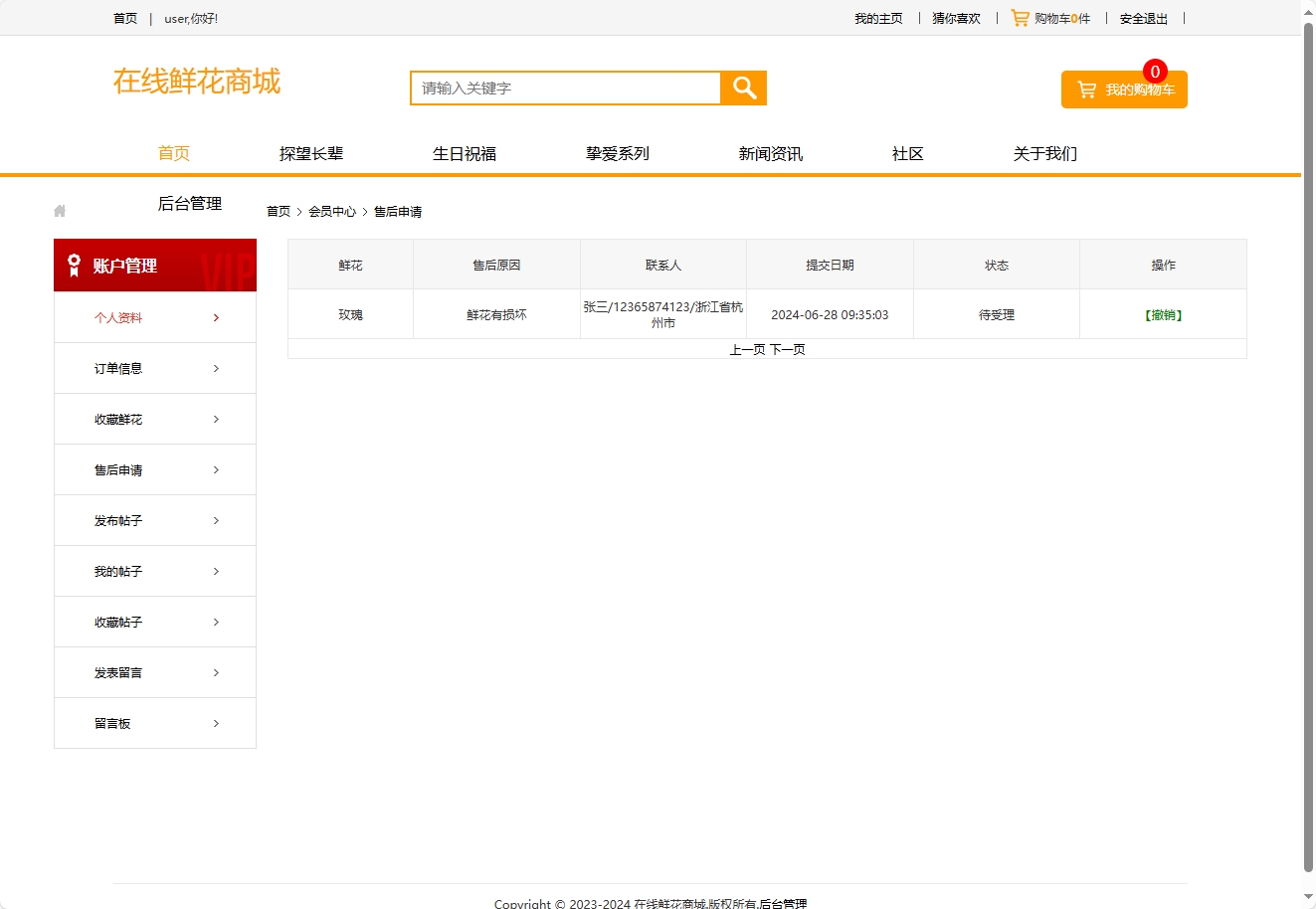Click 安全退出 to log out

tap(1143, 17)
